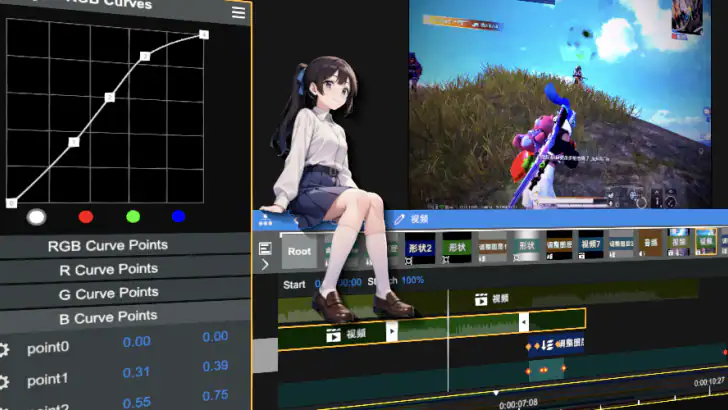
Task: Expand the chevron arrow below layer list icon
Action: (265, 265)
